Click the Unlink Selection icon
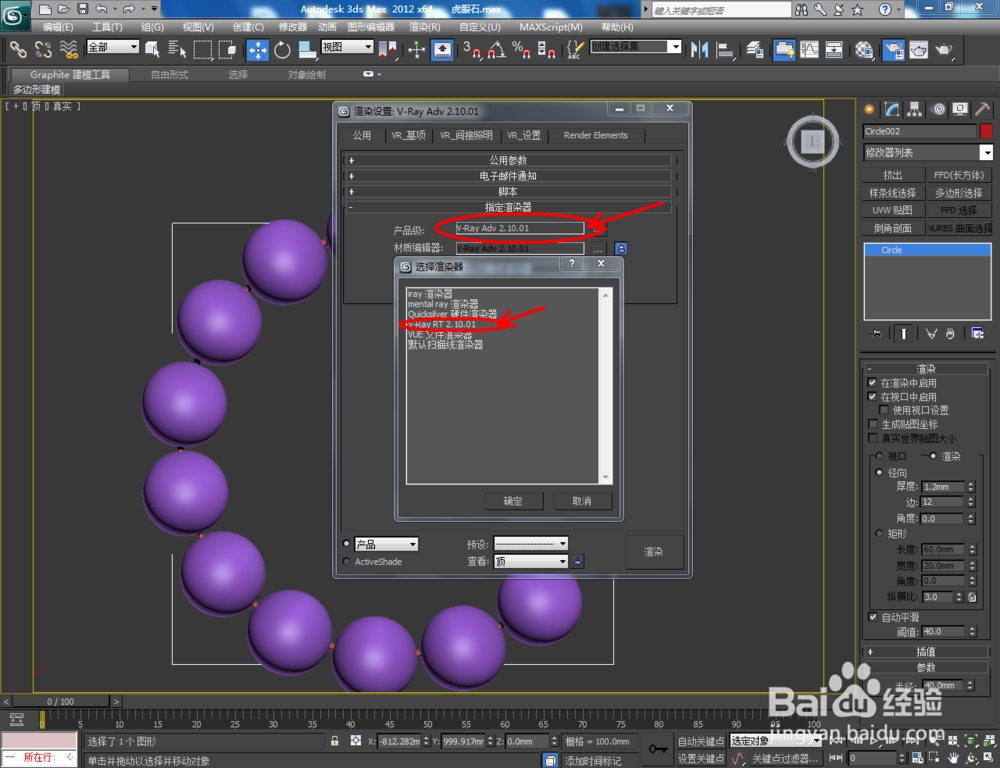This screenshot has width=1000, height=768. pyautogui.click(x=43, y=49)
